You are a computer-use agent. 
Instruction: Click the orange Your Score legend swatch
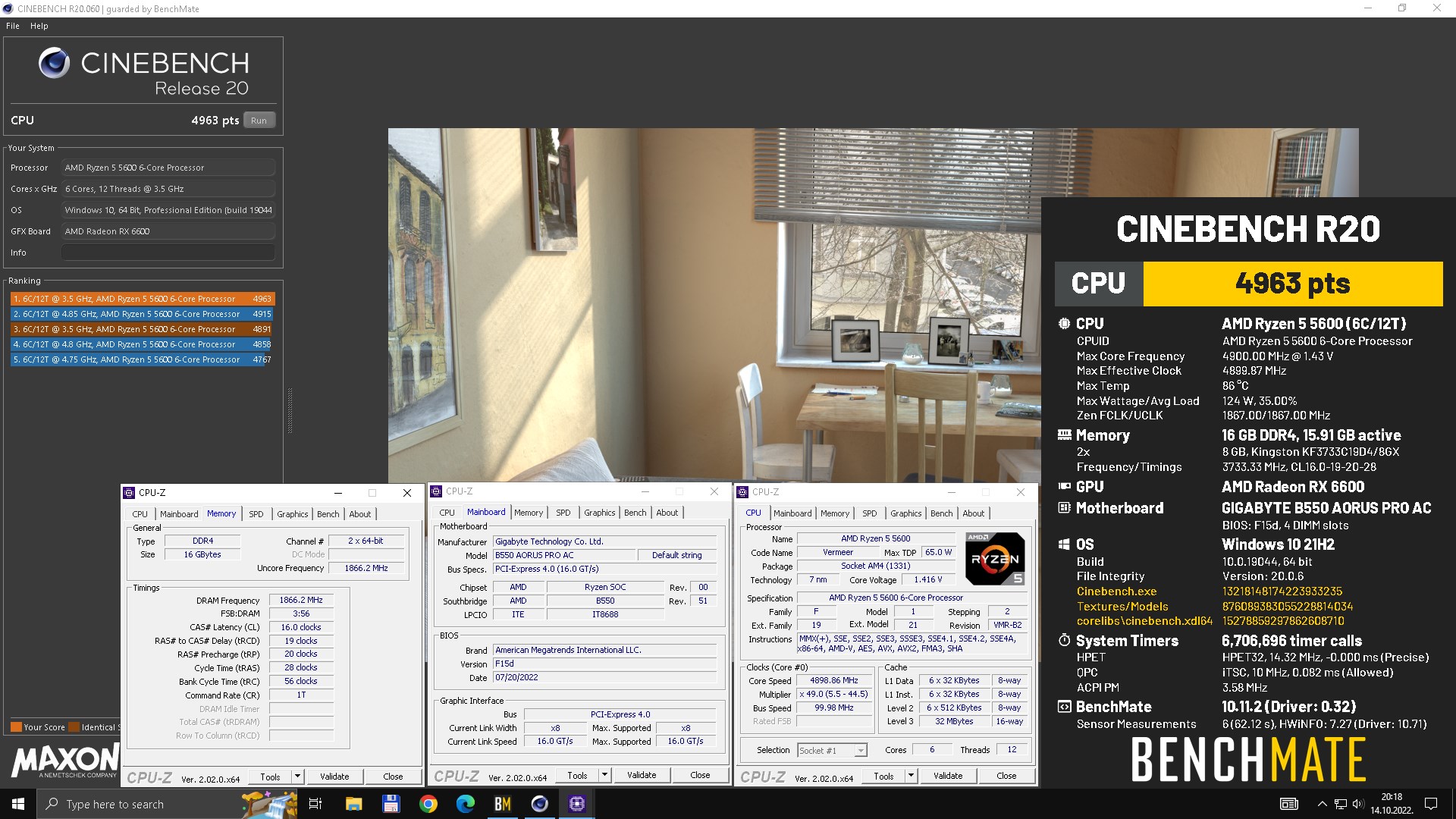pos(16,727)
